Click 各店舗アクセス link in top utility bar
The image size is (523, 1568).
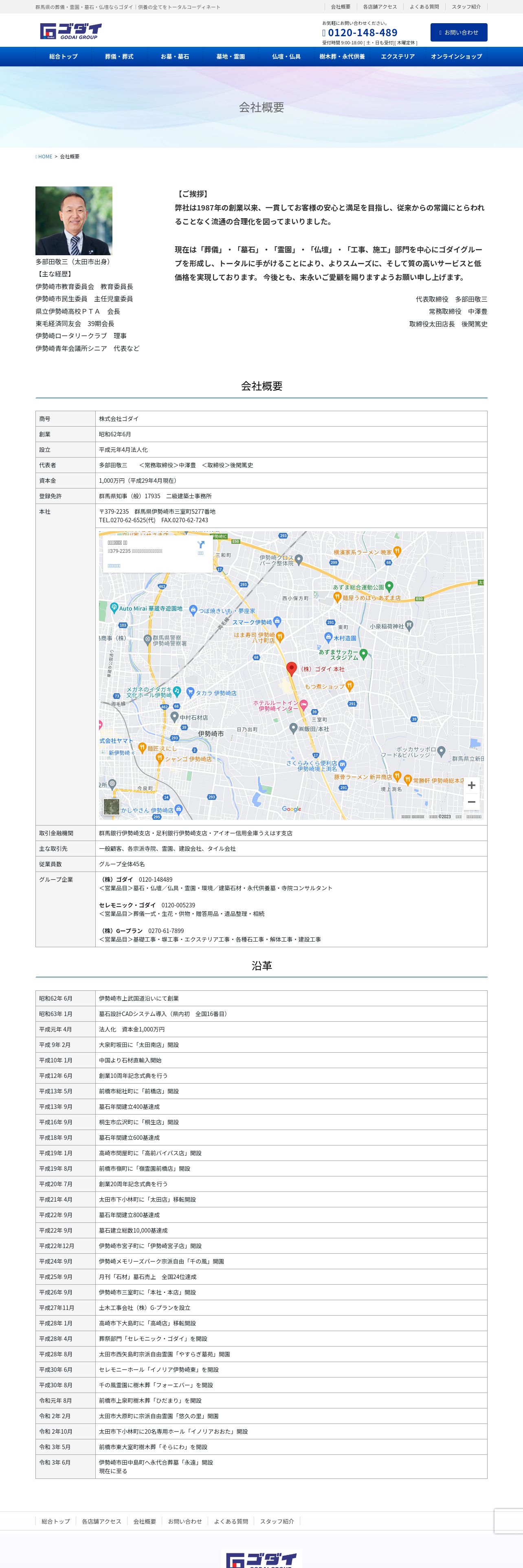(380, 7)
